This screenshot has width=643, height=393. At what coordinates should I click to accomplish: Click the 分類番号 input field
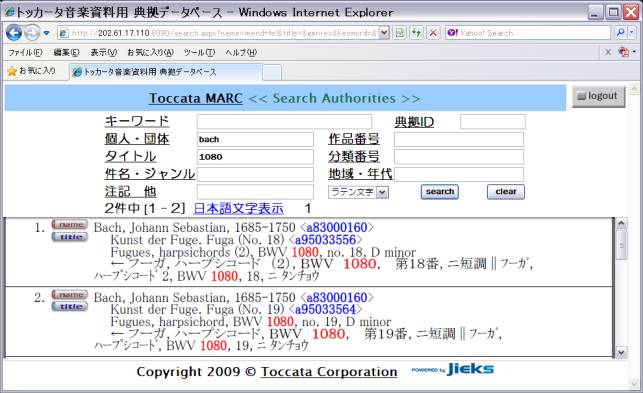459,157
